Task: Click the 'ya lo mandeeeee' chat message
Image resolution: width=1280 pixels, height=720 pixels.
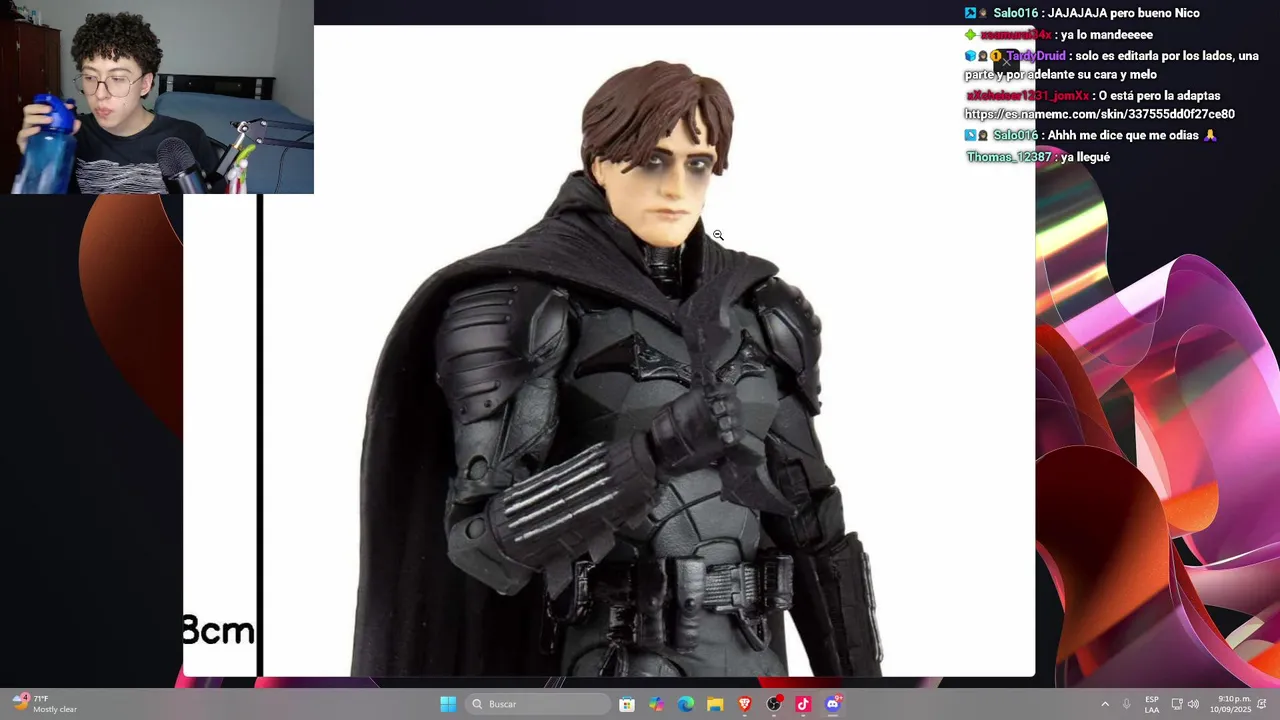Action: 1107,35
